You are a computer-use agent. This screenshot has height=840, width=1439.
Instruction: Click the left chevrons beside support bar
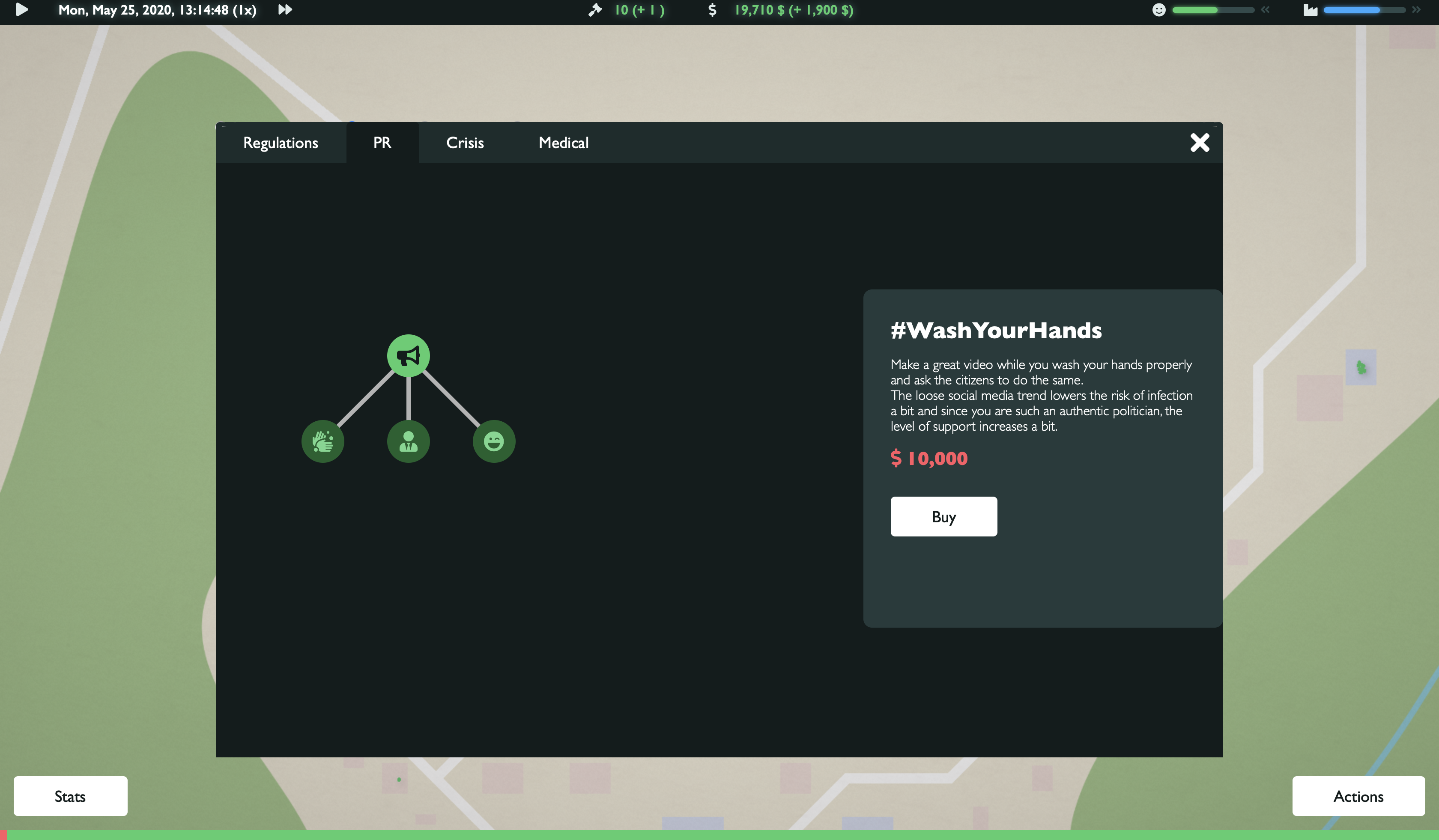[x=1266, y=10]
